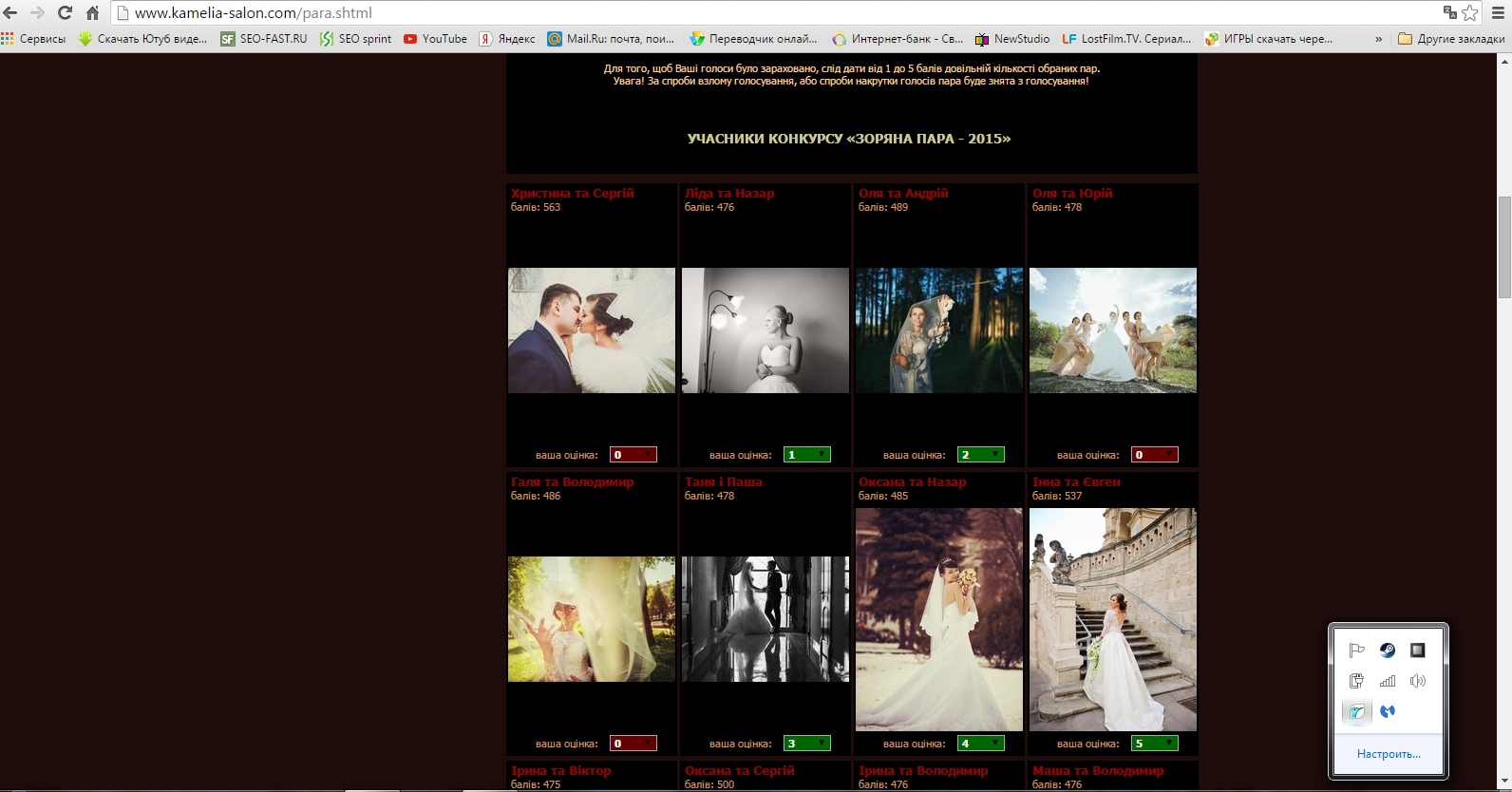Viewport: 1512px width, 792px height.
Task: Click the Інна та Євген couple name
Action: pos(1076,481)
